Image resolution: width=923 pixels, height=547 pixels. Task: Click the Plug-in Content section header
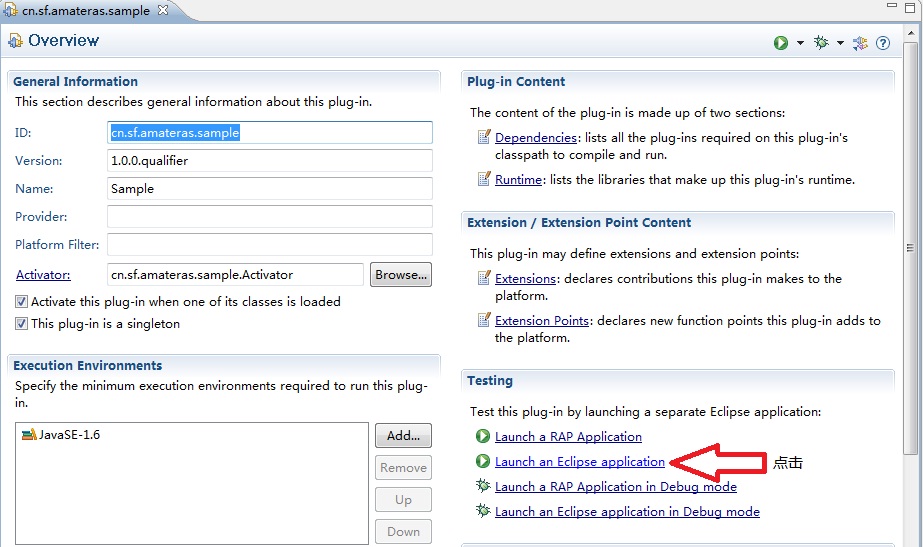[x=516, y=81]
